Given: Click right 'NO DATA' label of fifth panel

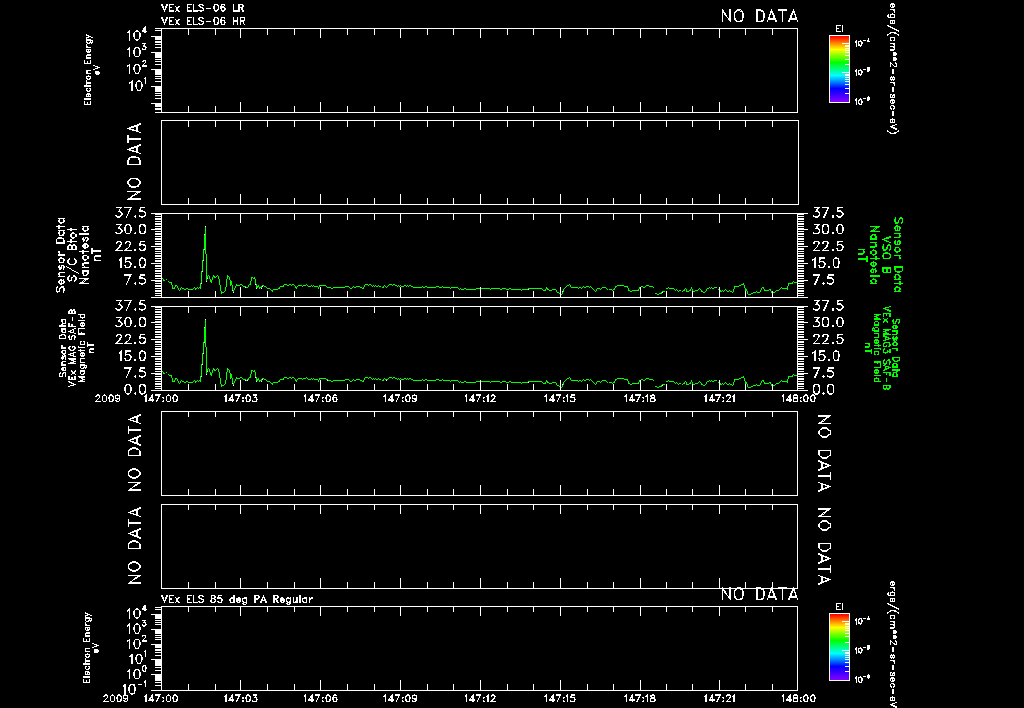Looking at the screenshot, I should (x=824, y=453).
